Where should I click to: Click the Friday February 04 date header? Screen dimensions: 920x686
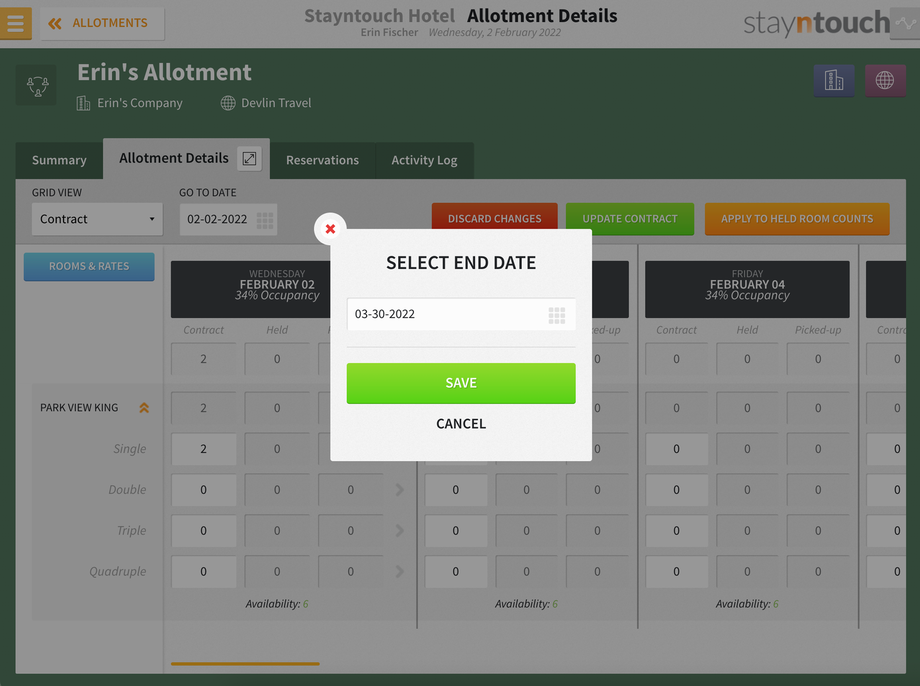[747, 289]
